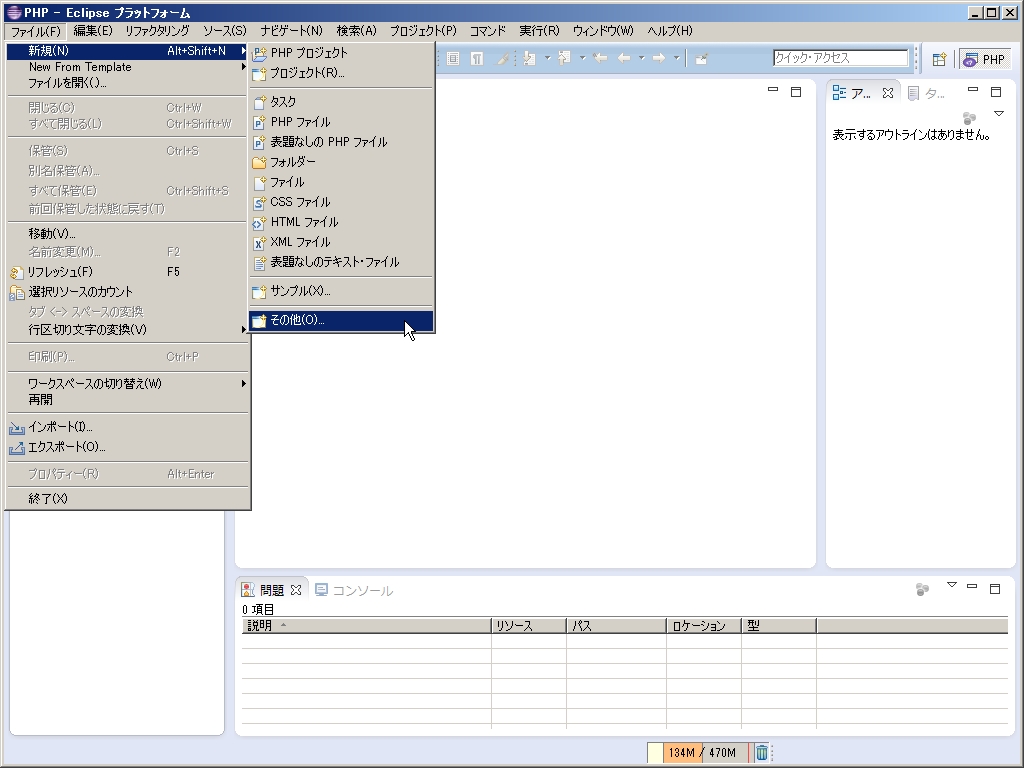
Task: Open the 実行(R) menu
Action: (539, 31)
